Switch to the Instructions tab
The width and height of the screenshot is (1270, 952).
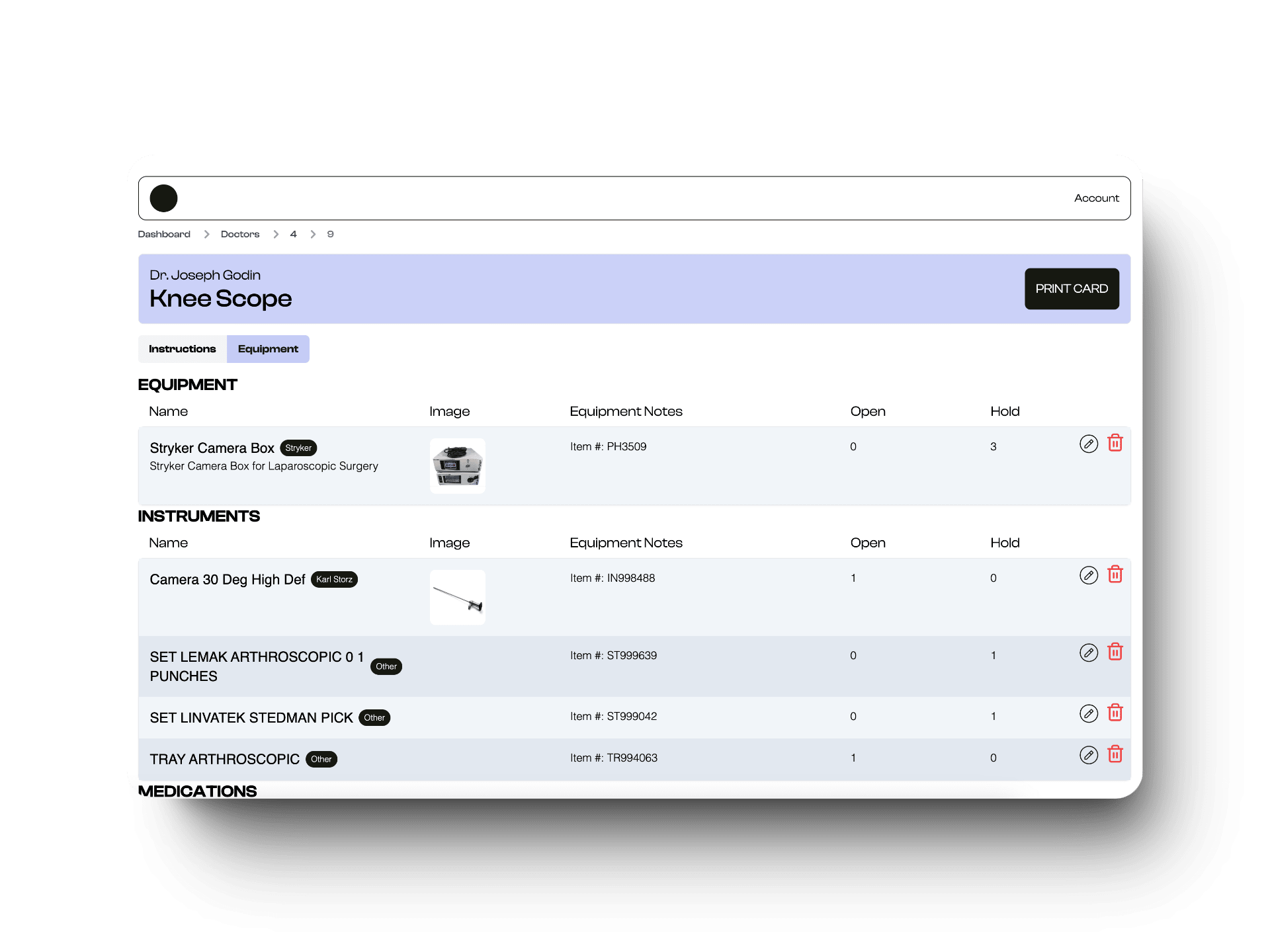(182, 349)
